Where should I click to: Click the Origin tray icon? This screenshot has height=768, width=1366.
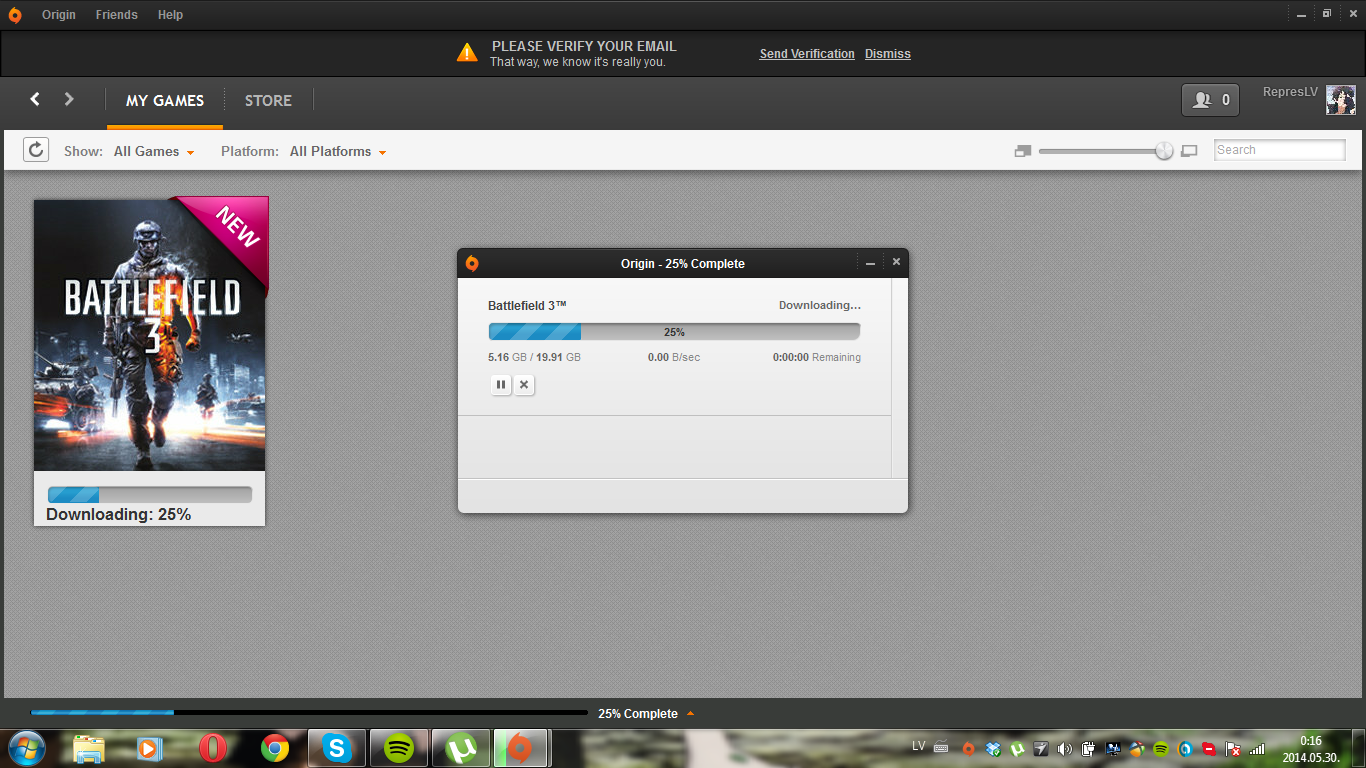click(968, 748)
